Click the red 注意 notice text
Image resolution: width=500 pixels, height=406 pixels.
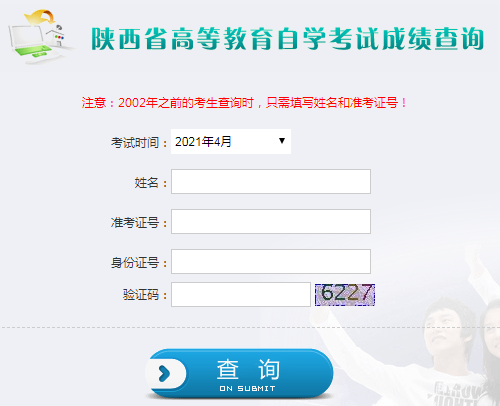point(244,103)
